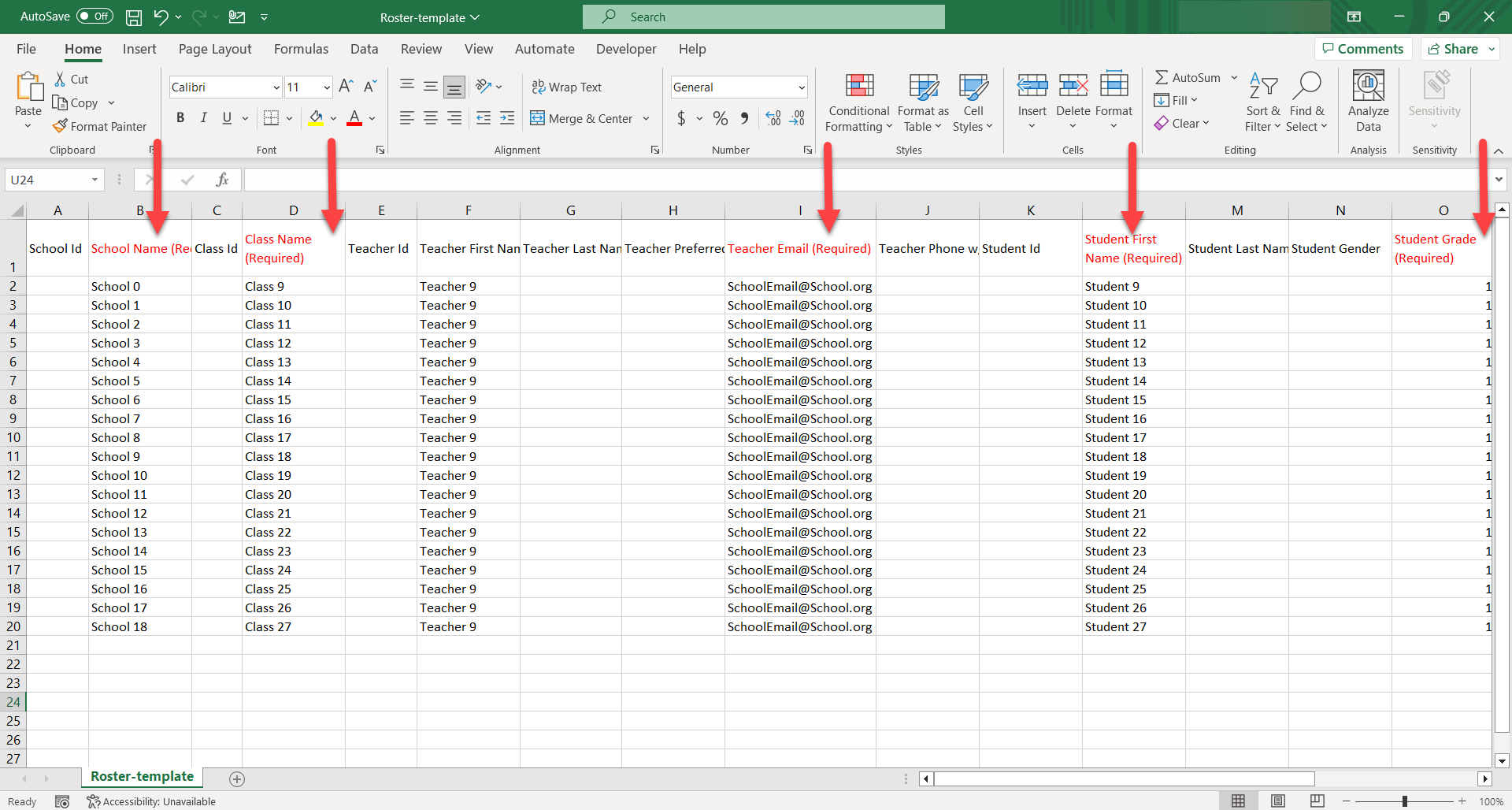Toggle Bottom Align for cells

point(454,87)
